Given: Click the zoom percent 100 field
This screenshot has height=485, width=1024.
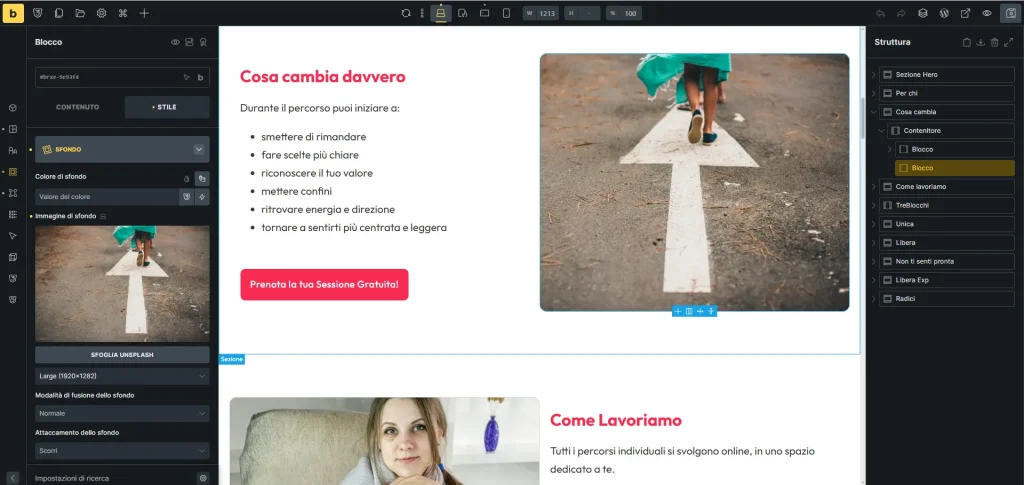Looking at the screenshot, I should pos(624,13).
